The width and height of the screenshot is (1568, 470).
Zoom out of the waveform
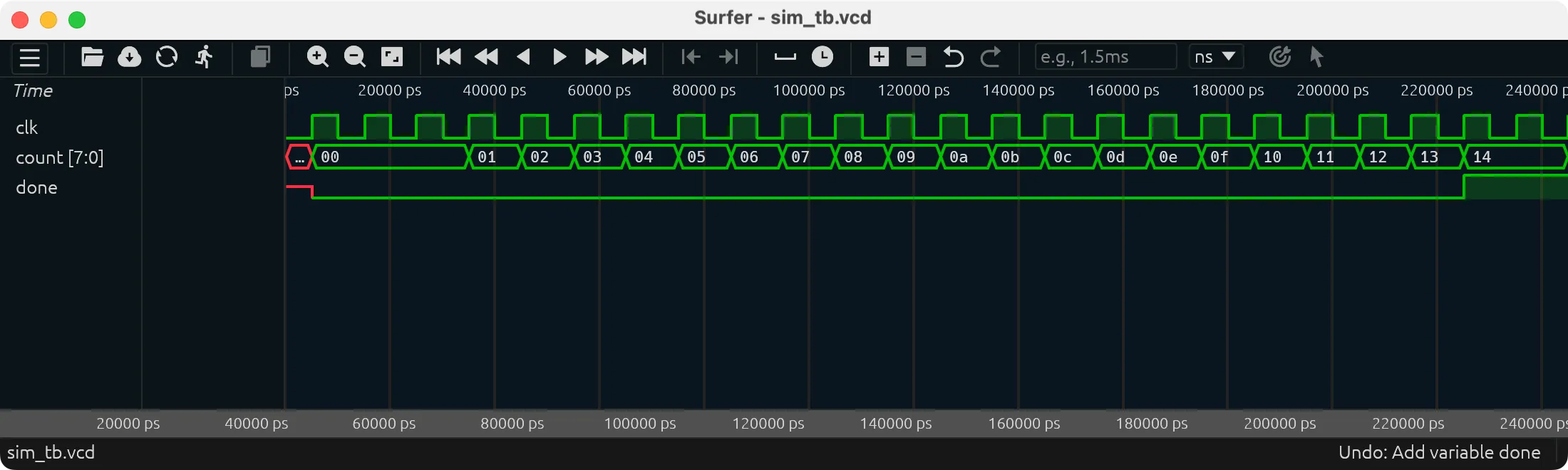355,57
